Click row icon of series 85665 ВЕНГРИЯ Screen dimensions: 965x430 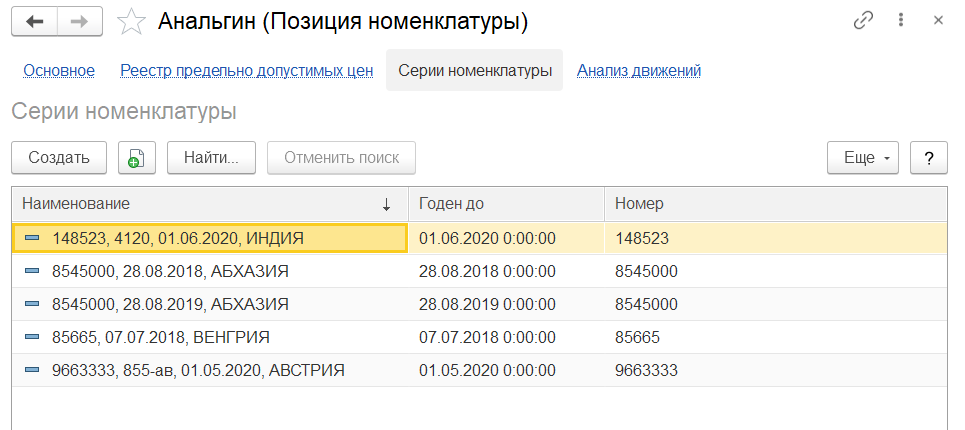point(32,337)
